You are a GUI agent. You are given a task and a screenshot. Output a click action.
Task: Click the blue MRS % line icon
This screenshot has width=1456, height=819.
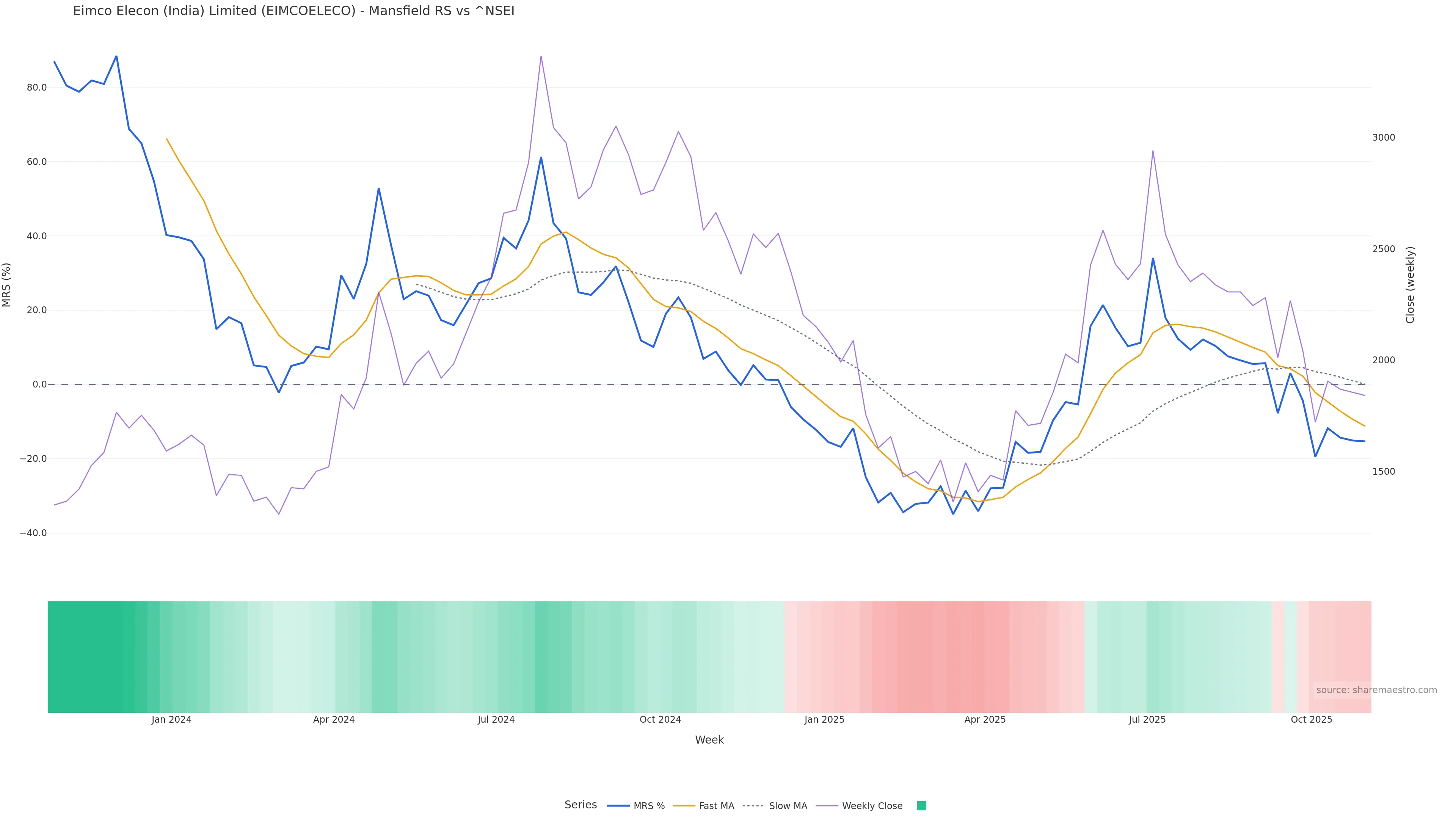click(x=618, y=806)
